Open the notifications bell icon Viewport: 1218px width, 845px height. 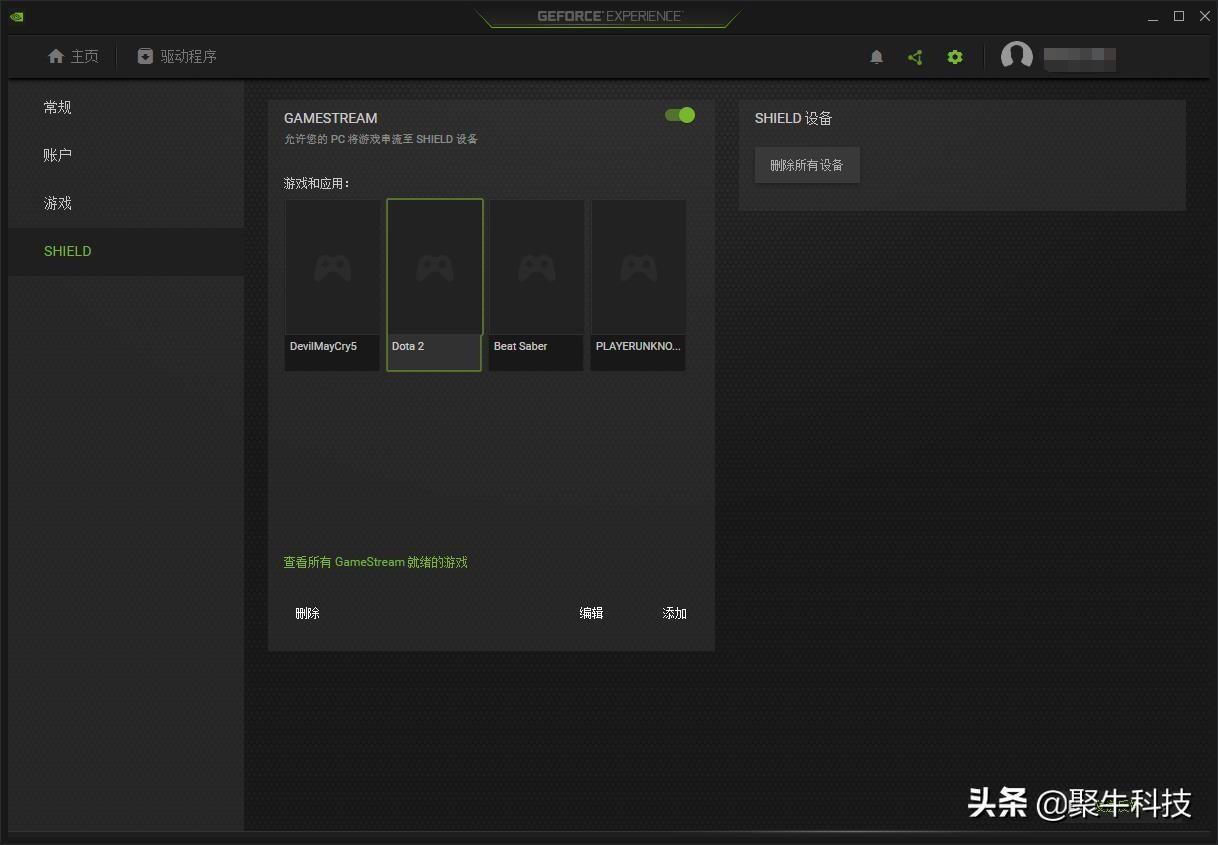(x=876, y=57)
